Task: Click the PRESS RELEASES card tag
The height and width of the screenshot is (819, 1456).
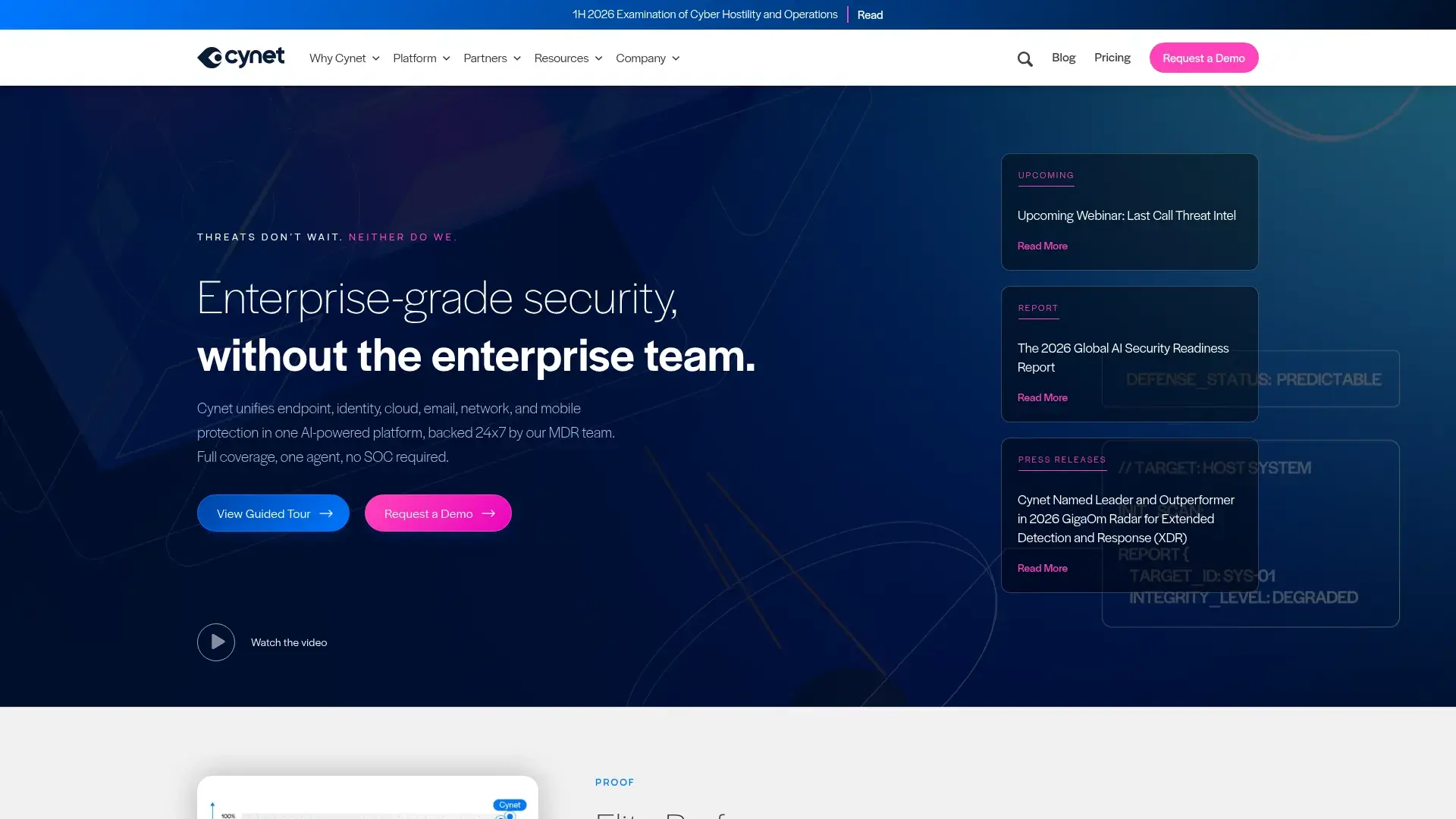Action: click(x=1062, y=460)
